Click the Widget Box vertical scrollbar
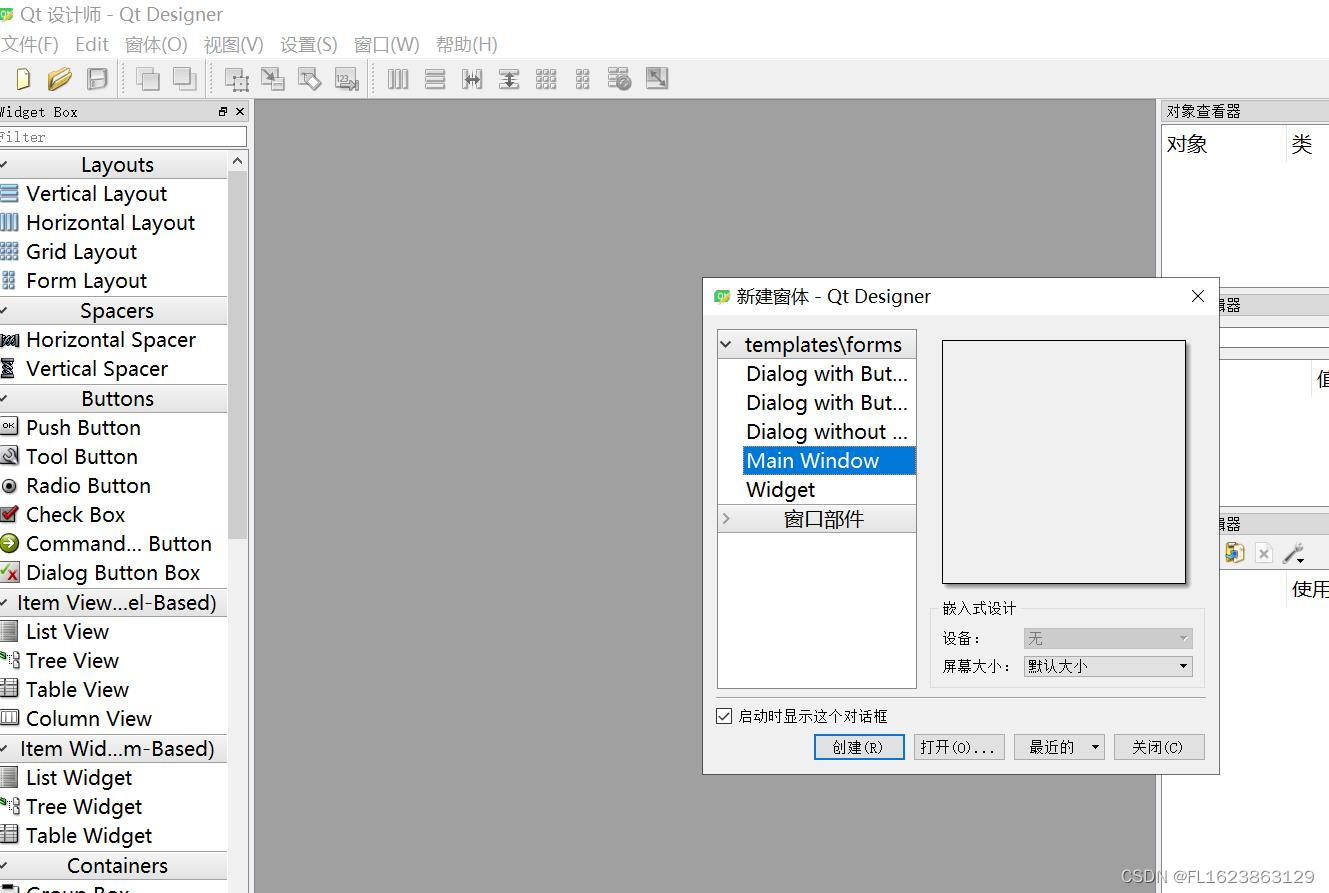 point(237,355)
